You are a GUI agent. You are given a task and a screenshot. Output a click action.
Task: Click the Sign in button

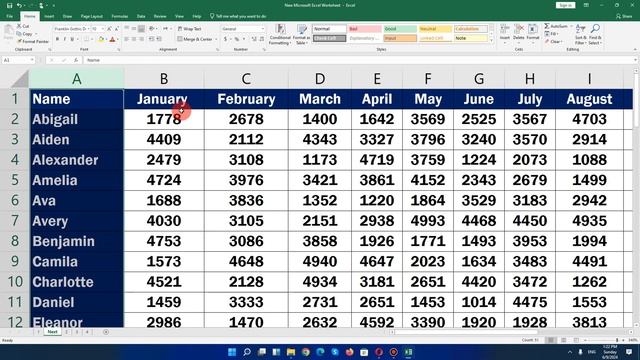coord(565,5)
